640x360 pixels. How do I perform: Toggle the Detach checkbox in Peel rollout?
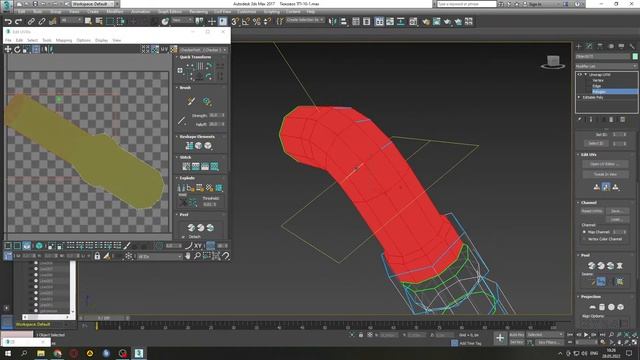point(183,237)
